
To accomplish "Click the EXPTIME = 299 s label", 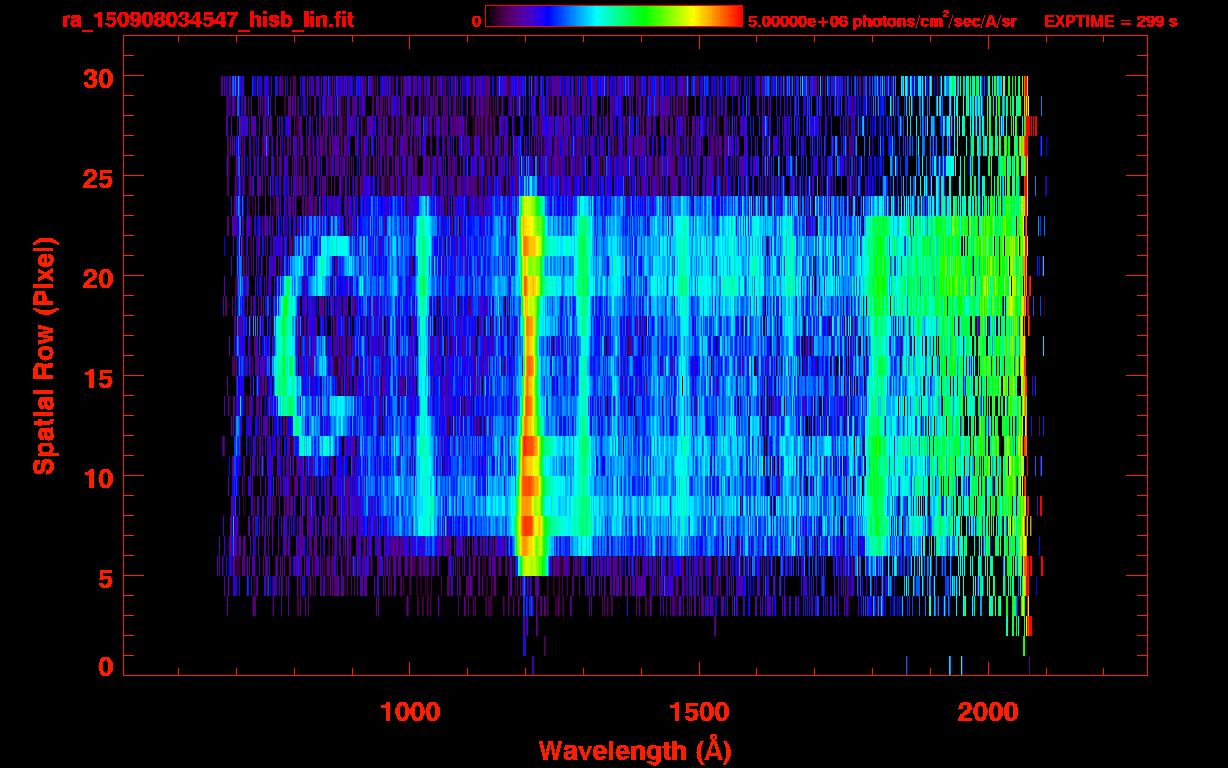I will [x=1110, y=21].
